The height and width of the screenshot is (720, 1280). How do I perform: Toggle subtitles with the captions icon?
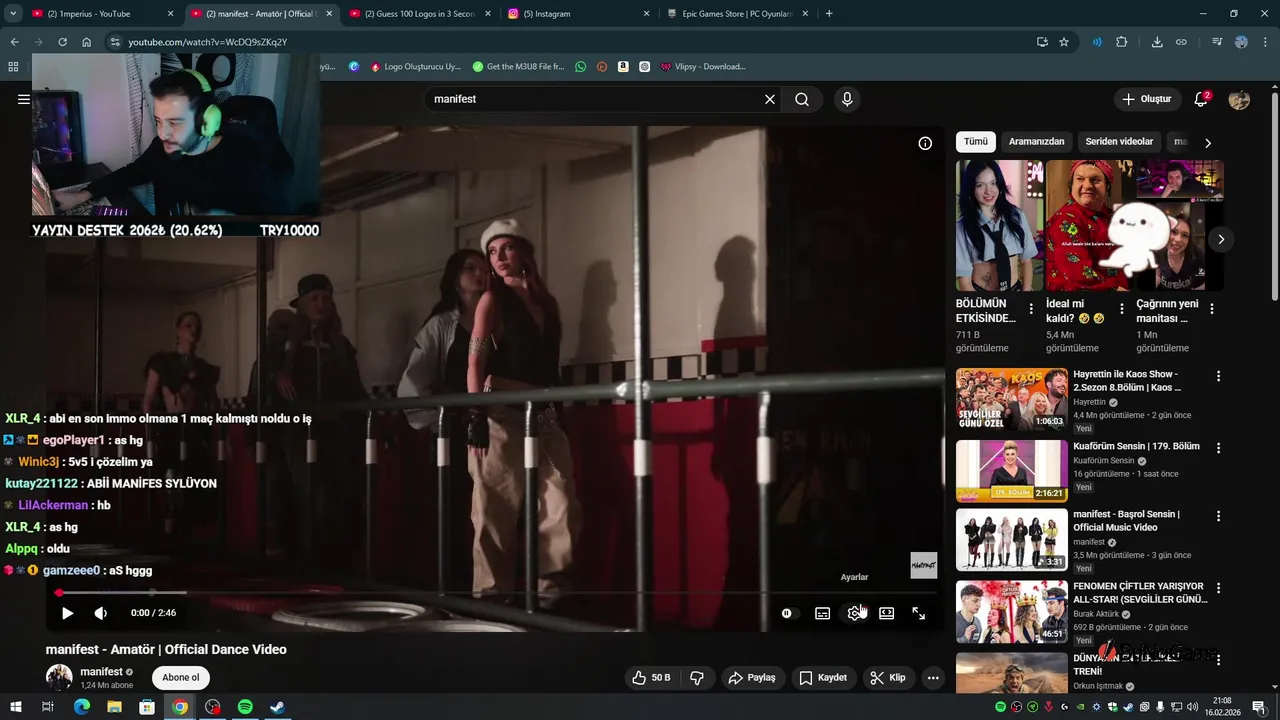822,613
